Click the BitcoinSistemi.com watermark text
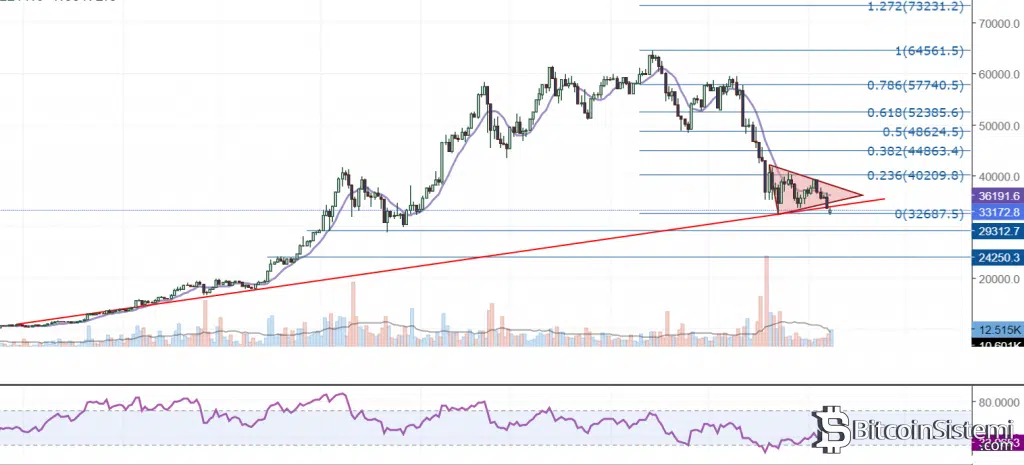The width and height of the screenshot is (1024, 465). click(910, 431)
